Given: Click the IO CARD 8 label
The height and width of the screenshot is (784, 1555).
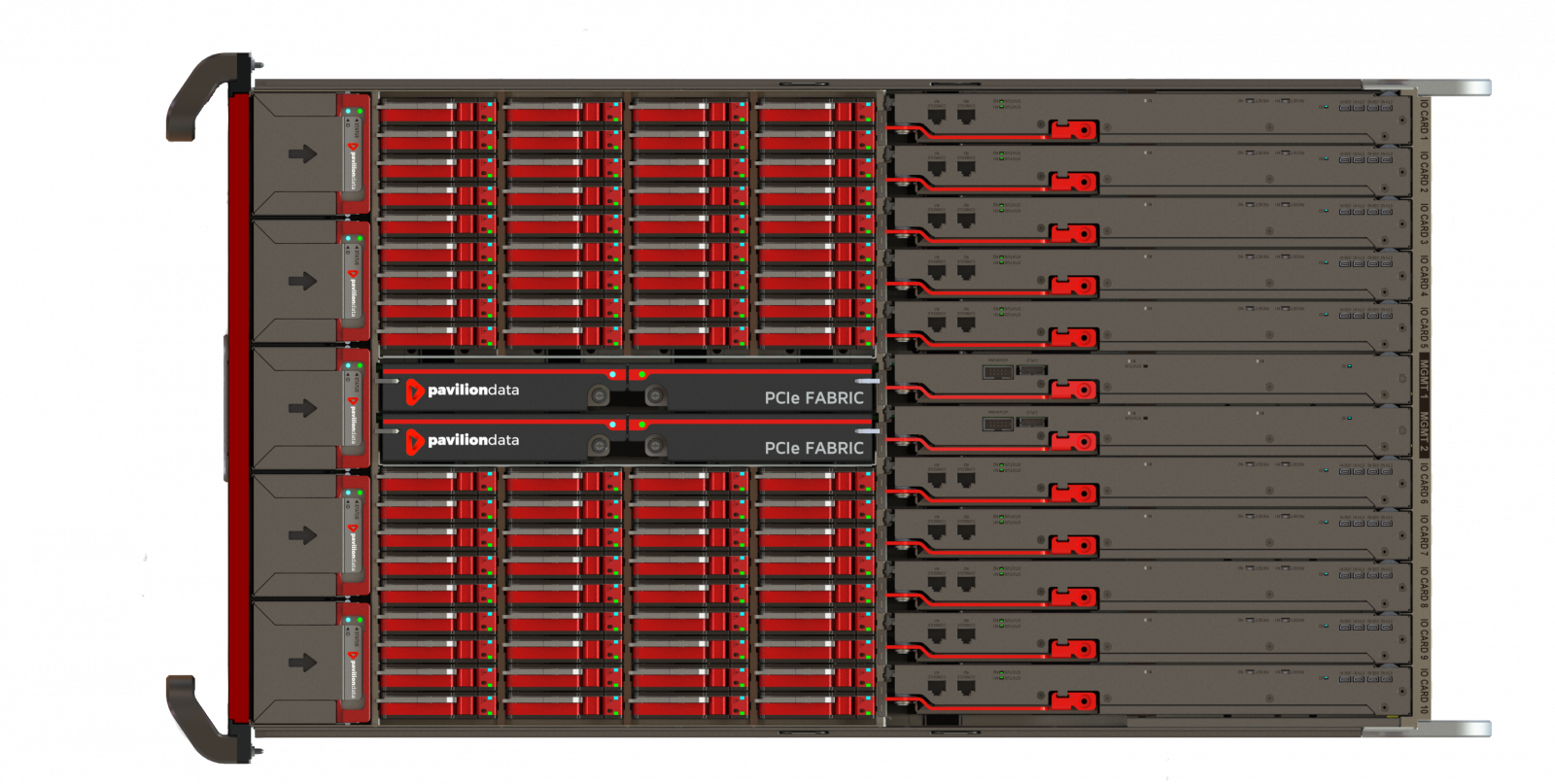Looking at the screenshot, I should [x=1424, y=587].
